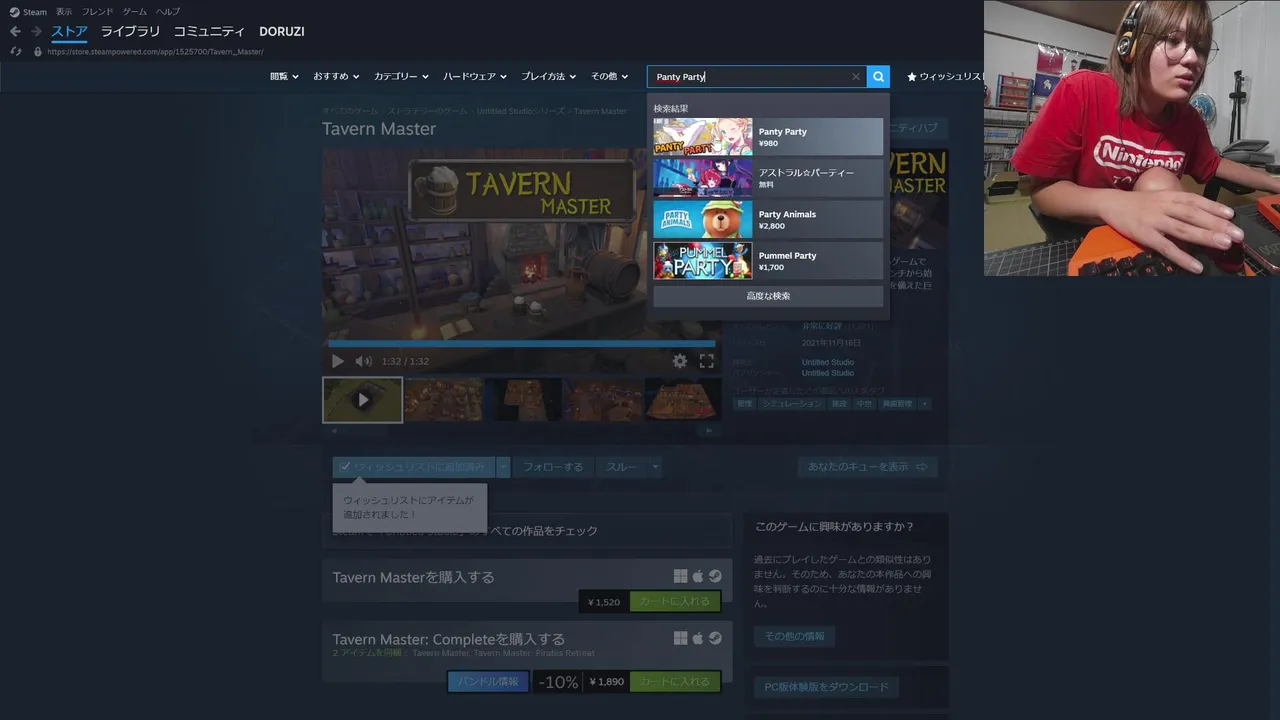
Task: Open the アストラル☆パーティー search result
Action: pyautogui.click(x=768, y=178)
